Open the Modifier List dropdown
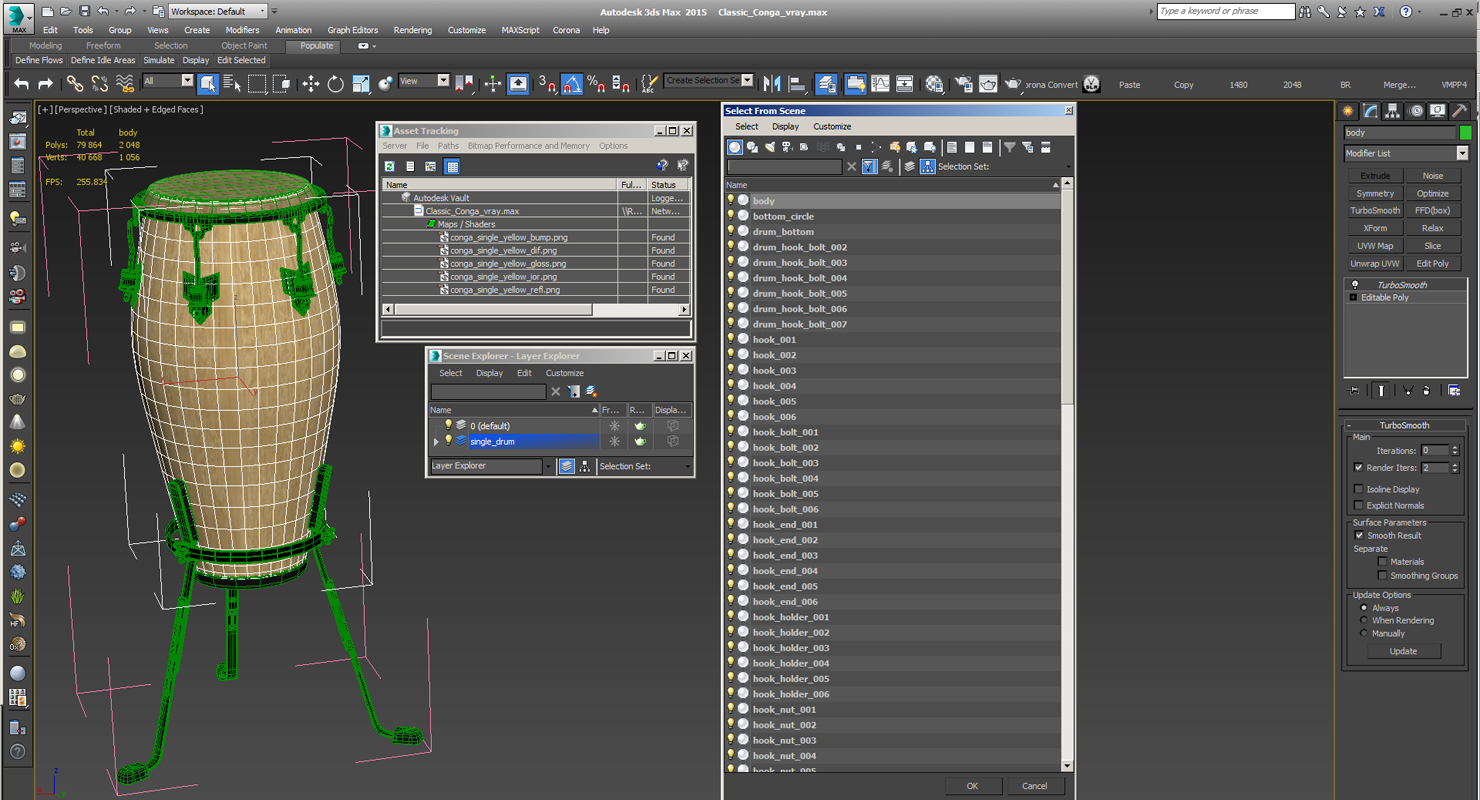 tap(1405, 153)
